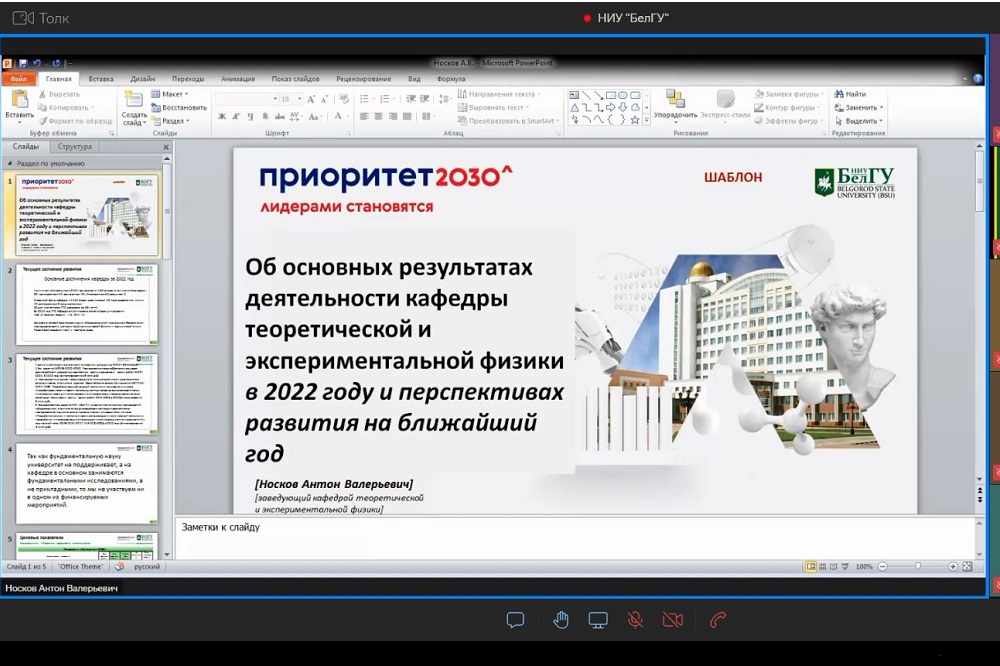Open the Структура outline pane tab
Viewport: 1000px width, 666px height.
75,147
